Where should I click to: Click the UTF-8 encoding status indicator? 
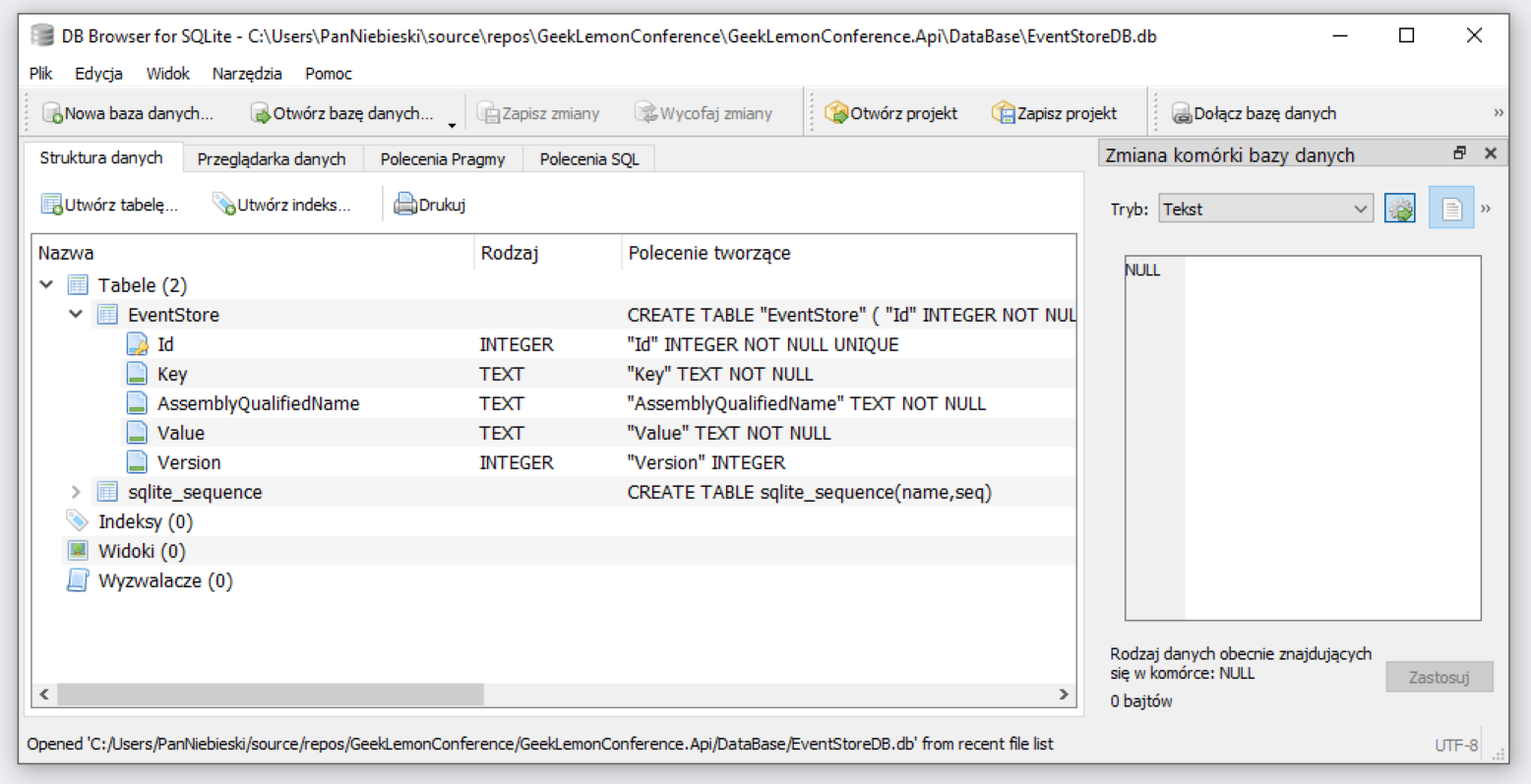1456,745
